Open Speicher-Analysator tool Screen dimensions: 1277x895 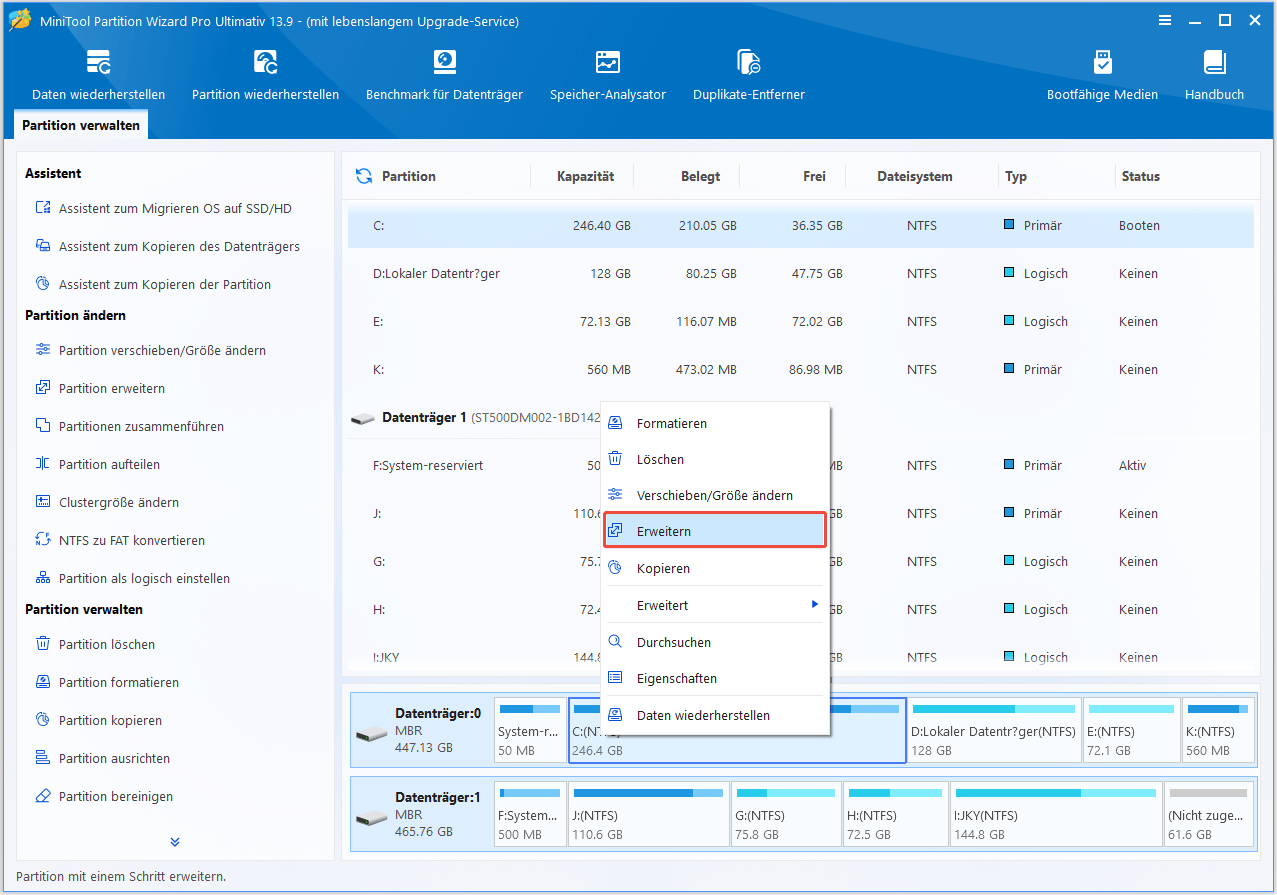point(608,75)
